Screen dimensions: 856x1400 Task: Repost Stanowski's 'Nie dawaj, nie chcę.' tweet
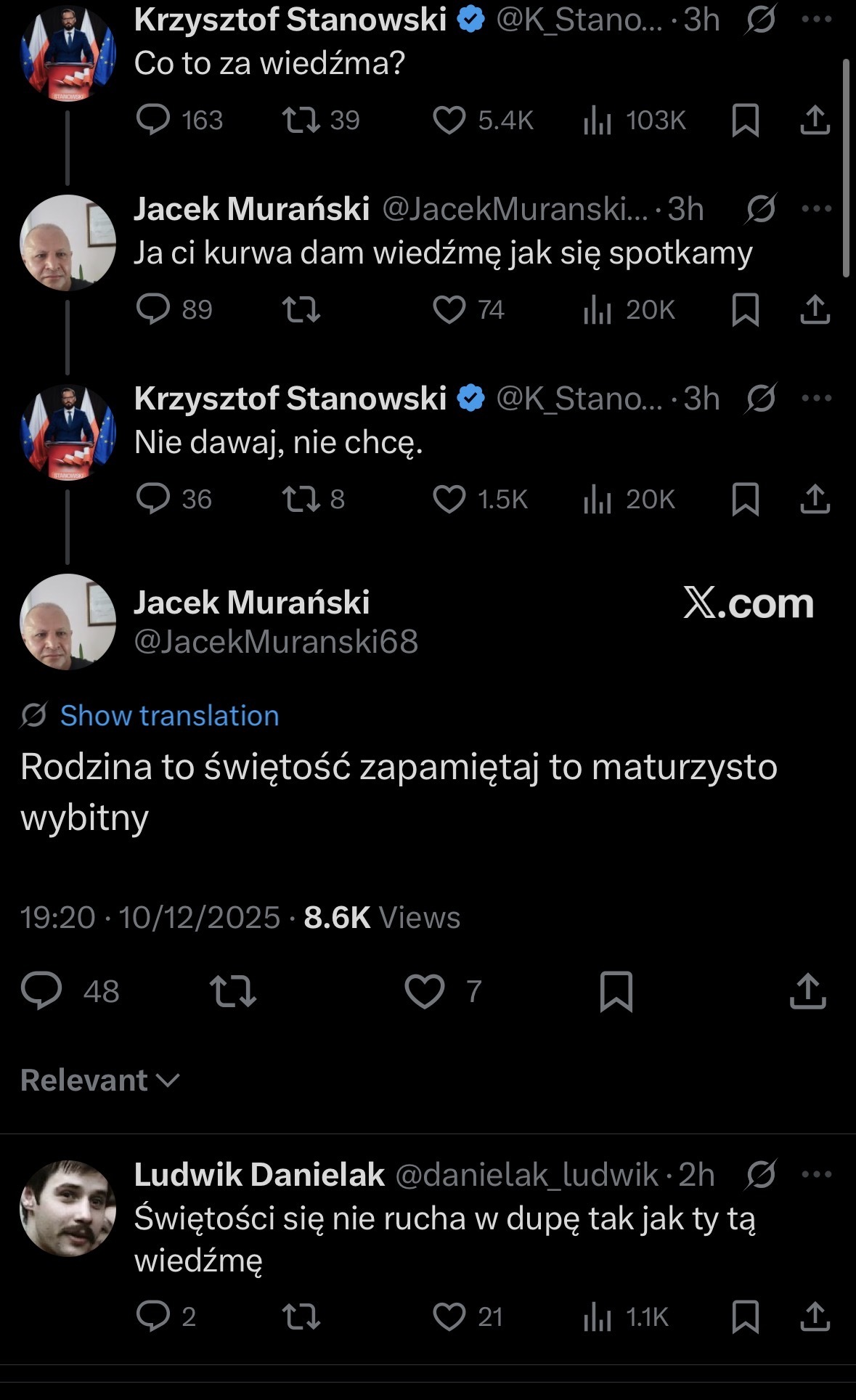[301, 500]
